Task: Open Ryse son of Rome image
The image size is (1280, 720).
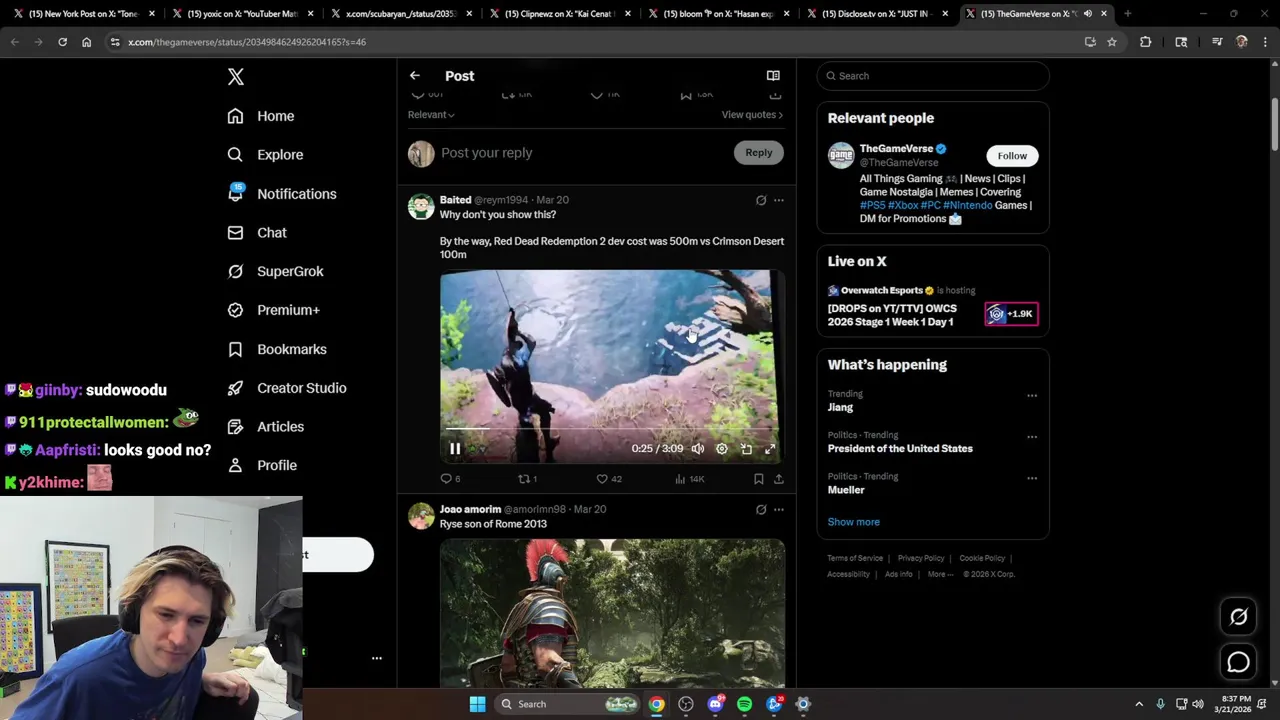Action: point(612,613)
